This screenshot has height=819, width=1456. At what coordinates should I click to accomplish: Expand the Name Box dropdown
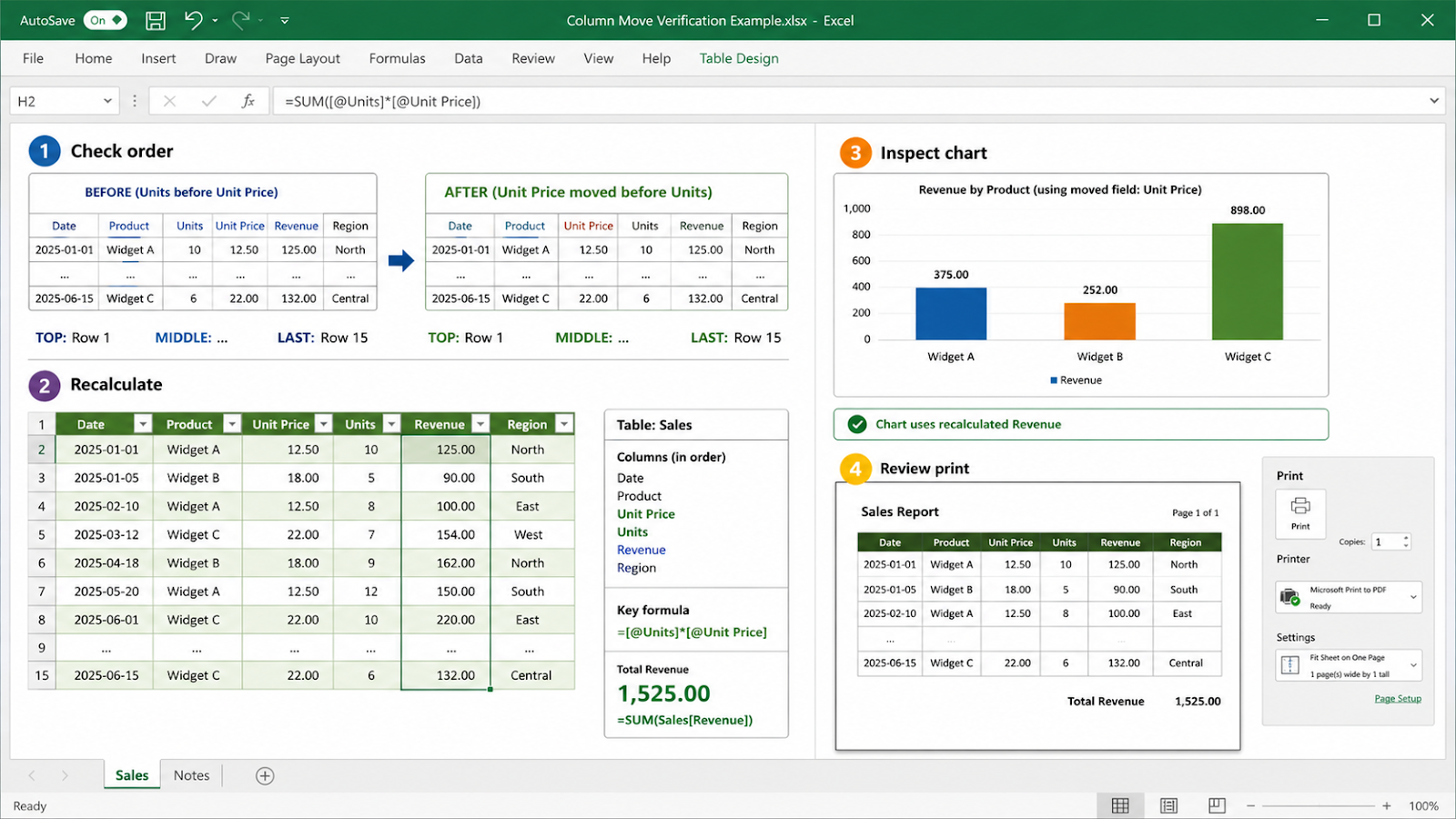[107, 101]
